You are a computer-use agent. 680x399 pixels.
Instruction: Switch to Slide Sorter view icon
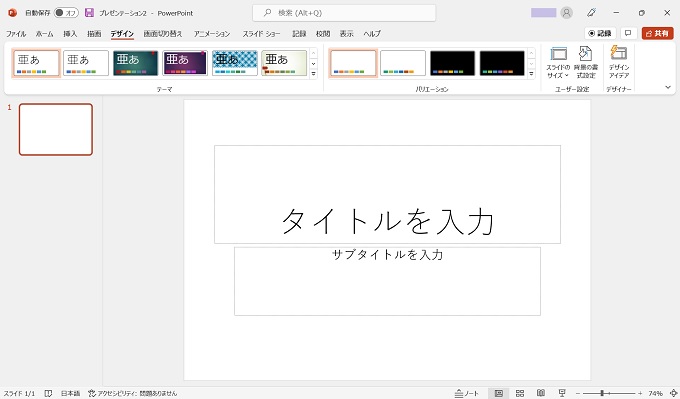click(520, 393)
